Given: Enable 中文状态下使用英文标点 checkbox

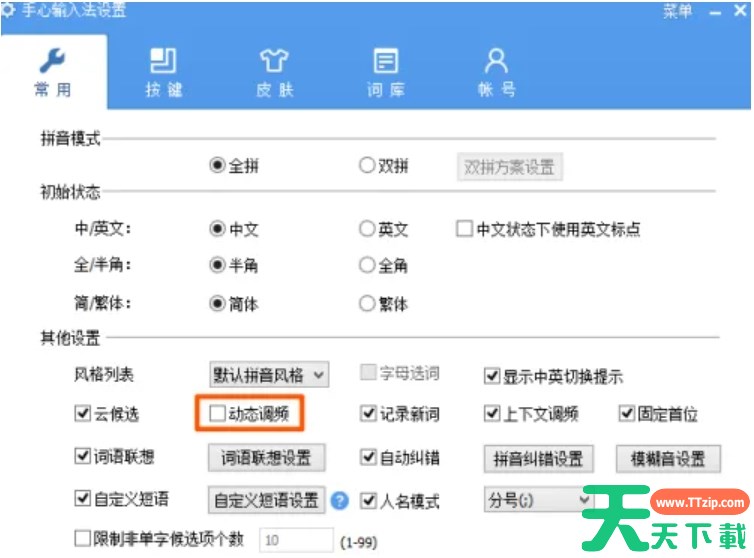Looking at the screenshot, I should (464, 228).
